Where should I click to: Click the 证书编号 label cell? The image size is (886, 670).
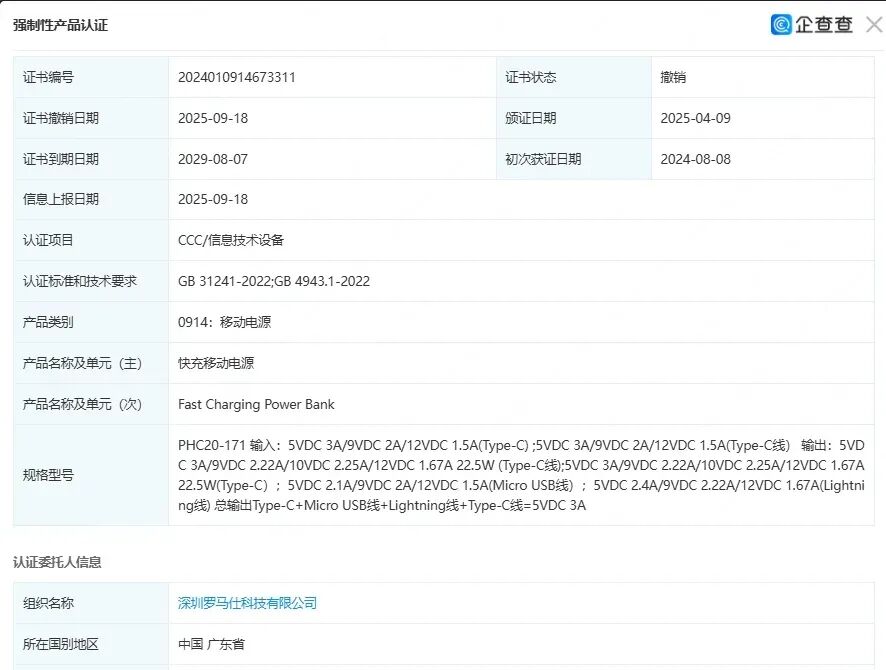pyautogui.click(x=91, y=77)
